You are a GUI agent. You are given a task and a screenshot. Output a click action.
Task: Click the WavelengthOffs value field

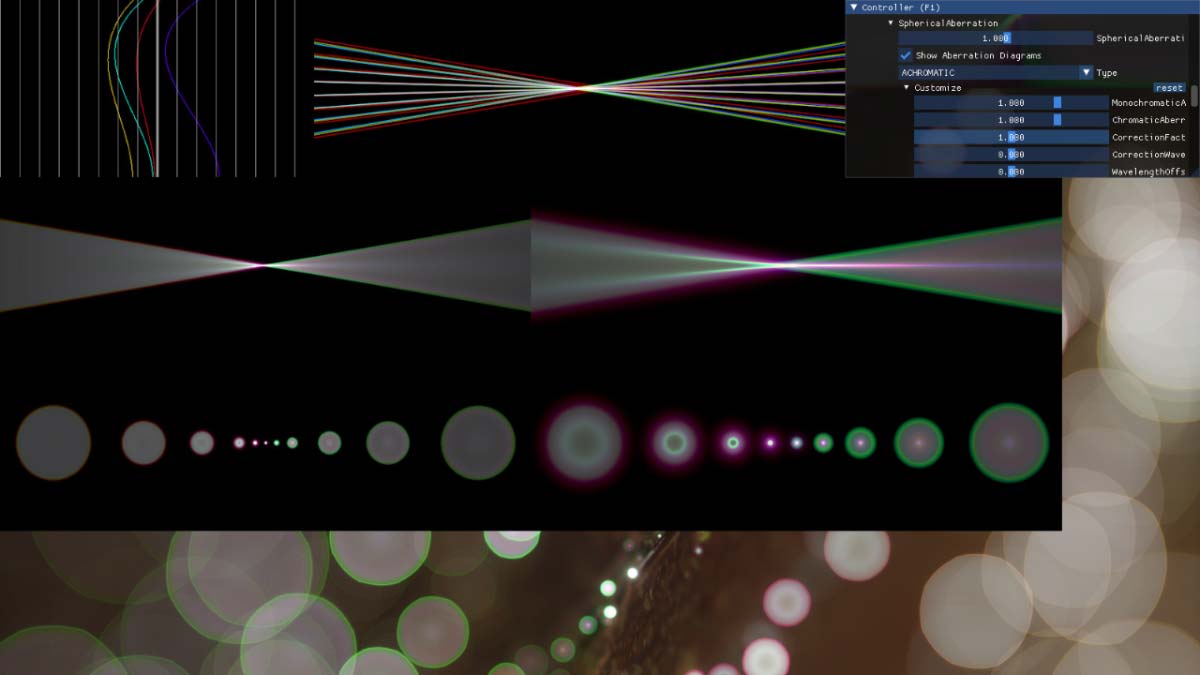coord(1010,172)
